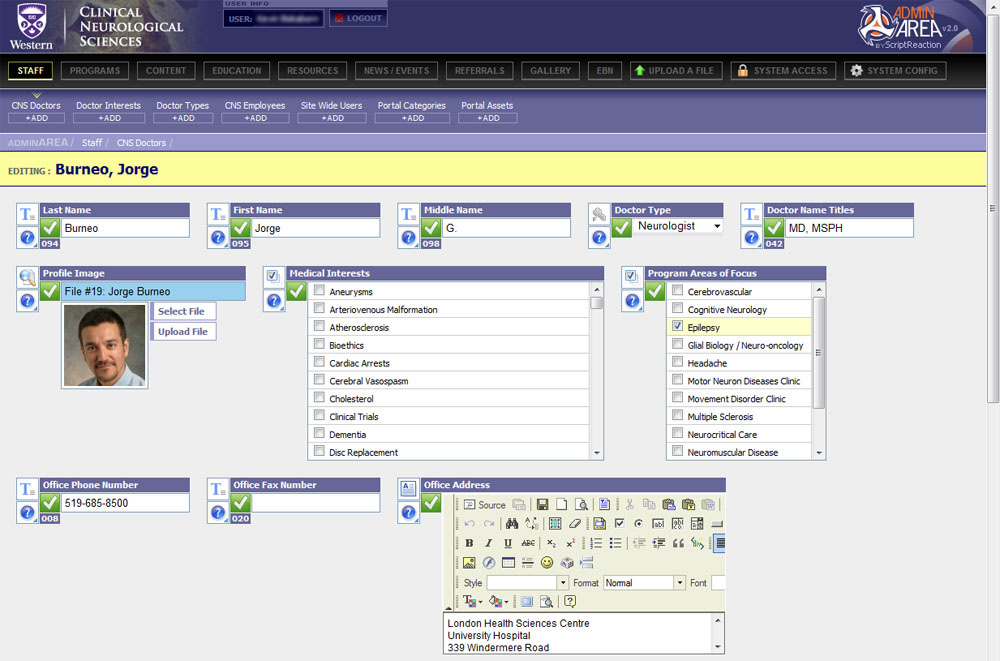This screenshot has width=1000, height=661.
Task: Open the Style dropdown in the editor
Action: tap(563, 583)
